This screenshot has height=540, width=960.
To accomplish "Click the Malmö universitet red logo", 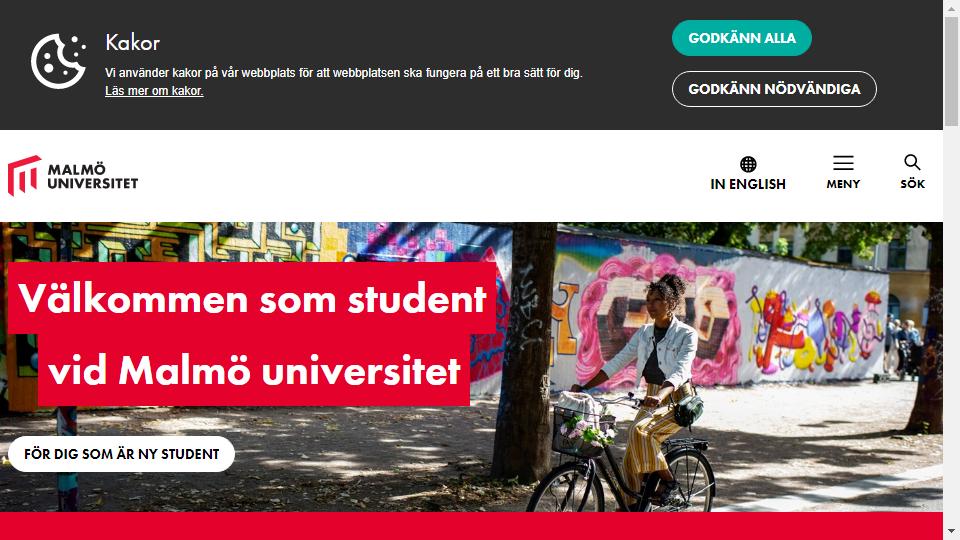I will (24, 176).
